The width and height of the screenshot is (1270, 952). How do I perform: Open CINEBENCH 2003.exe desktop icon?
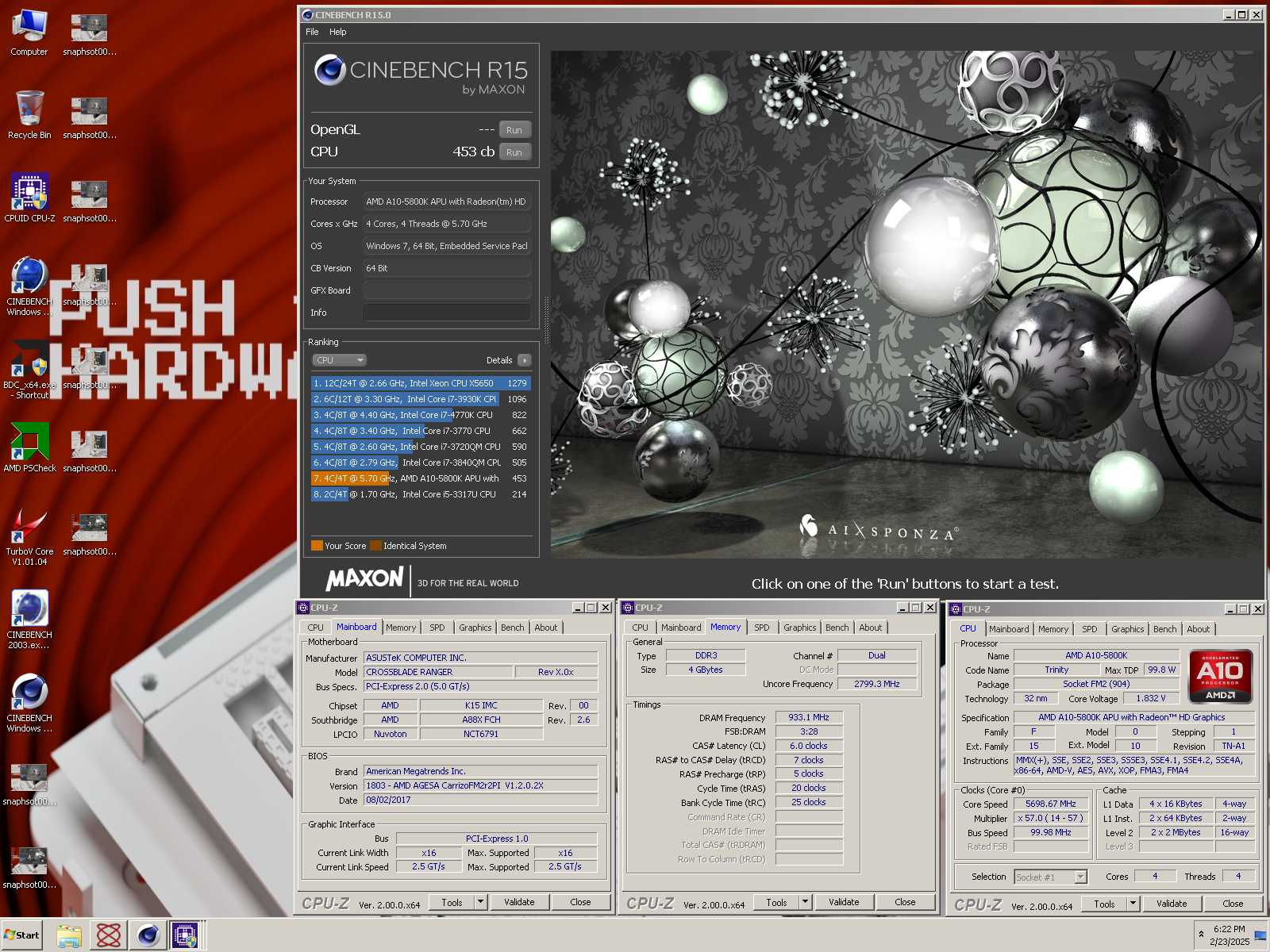click(29, 620)
